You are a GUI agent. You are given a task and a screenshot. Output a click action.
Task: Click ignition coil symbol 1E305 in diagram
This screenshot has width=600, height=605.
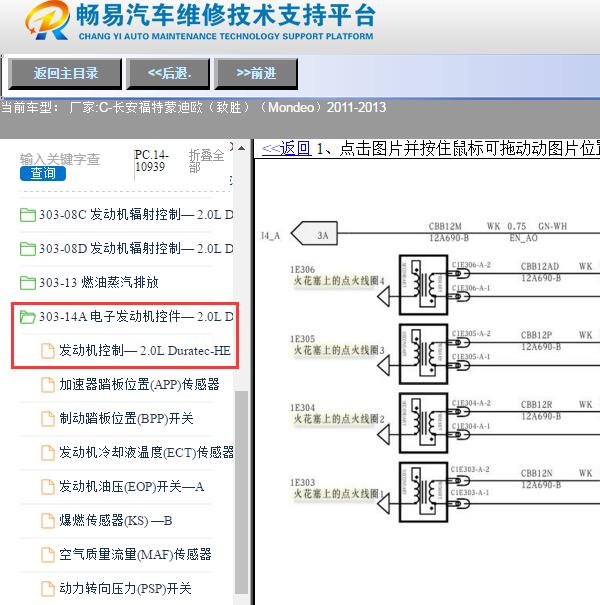(423, 354)
